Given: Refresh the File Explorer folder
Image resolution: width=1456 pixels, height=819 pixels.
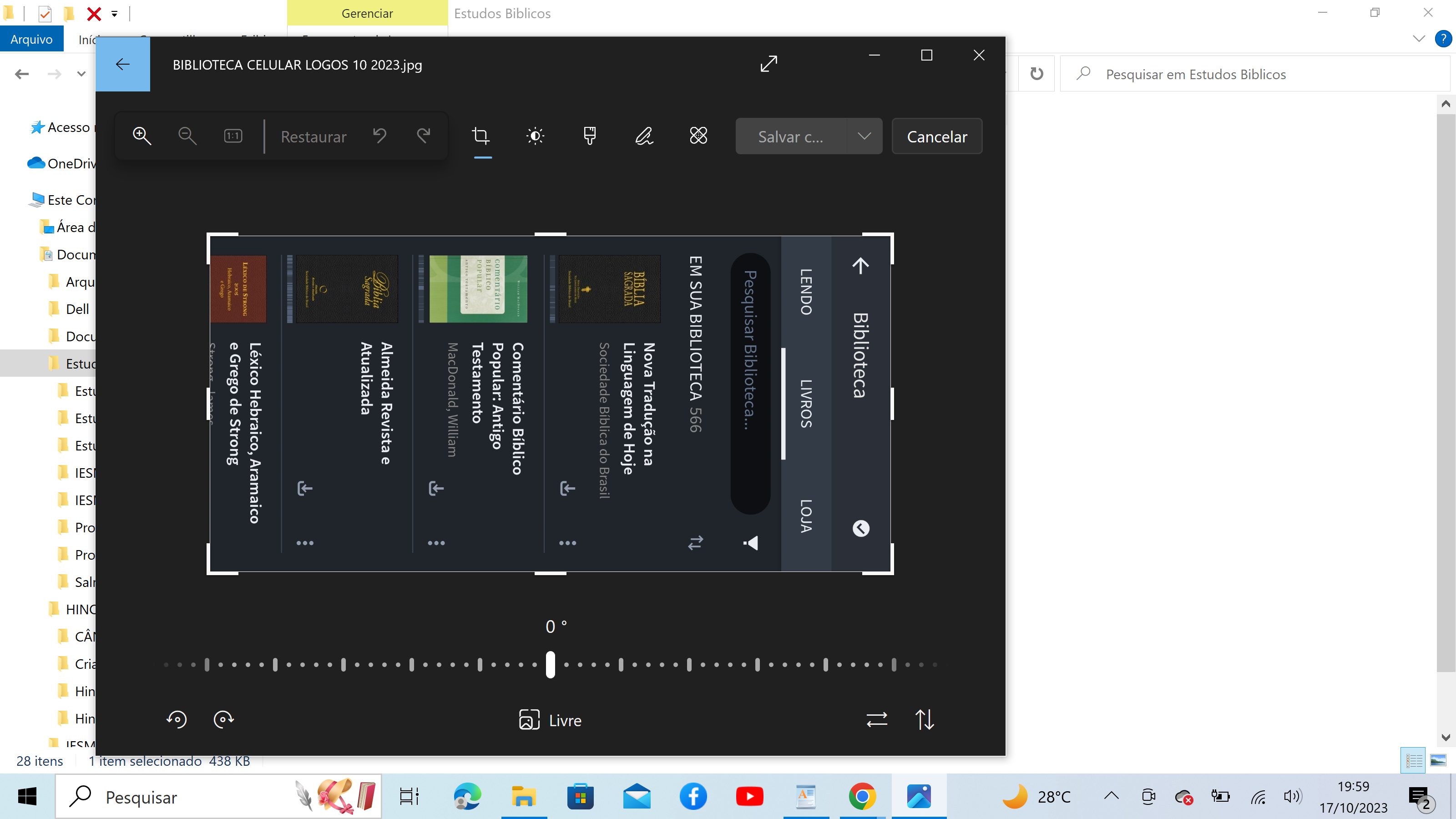Looking at the screenshot, I should pyautogui.click(x=1036, y=74).
